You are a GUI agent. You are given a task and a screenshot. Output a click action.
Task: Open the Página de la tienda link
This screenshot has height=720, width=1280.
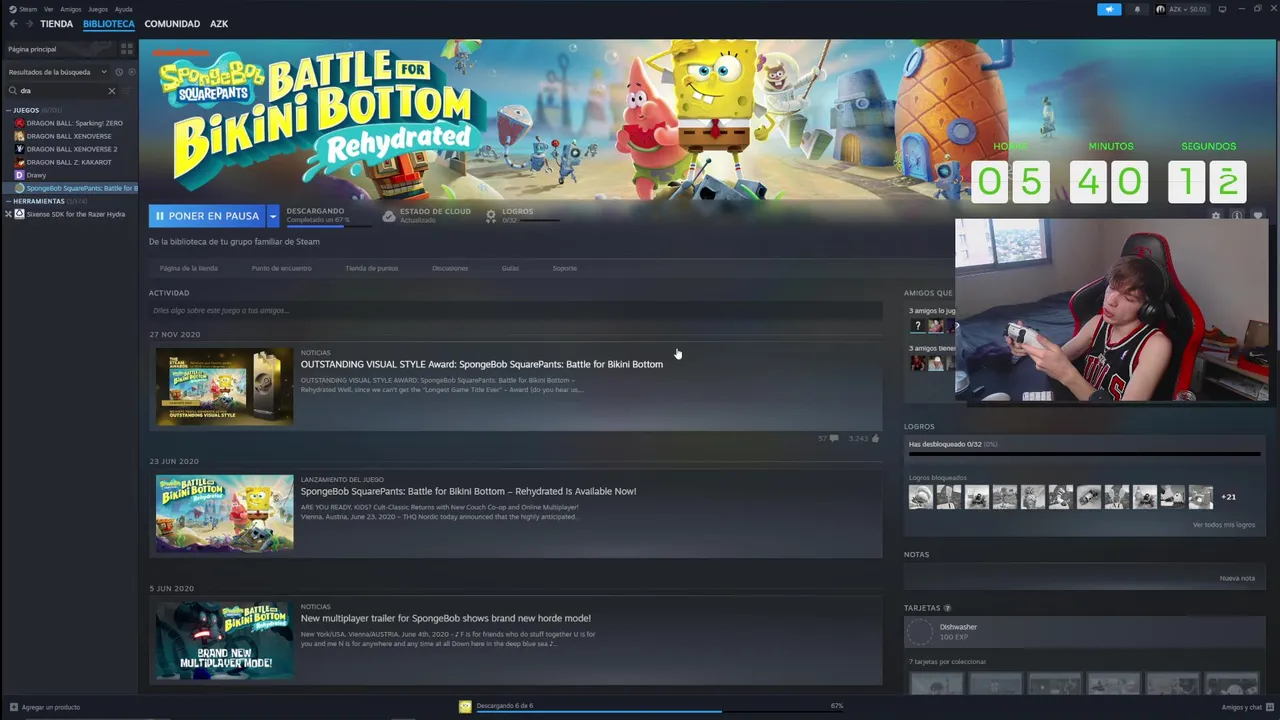tap(188, 268)
